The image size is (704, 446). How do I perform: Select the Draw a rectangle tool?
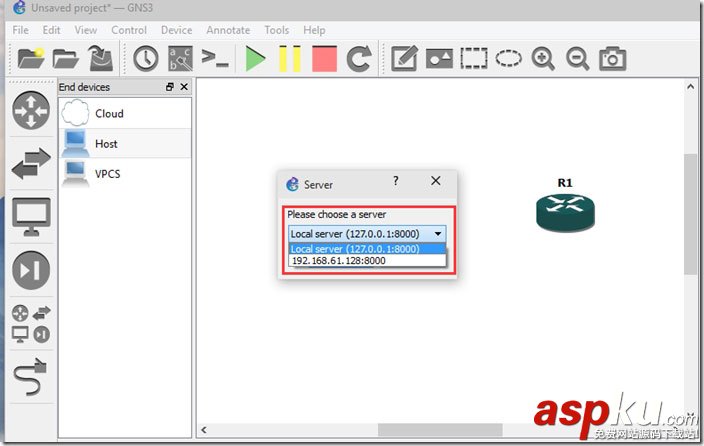click(x=474, y=59)
